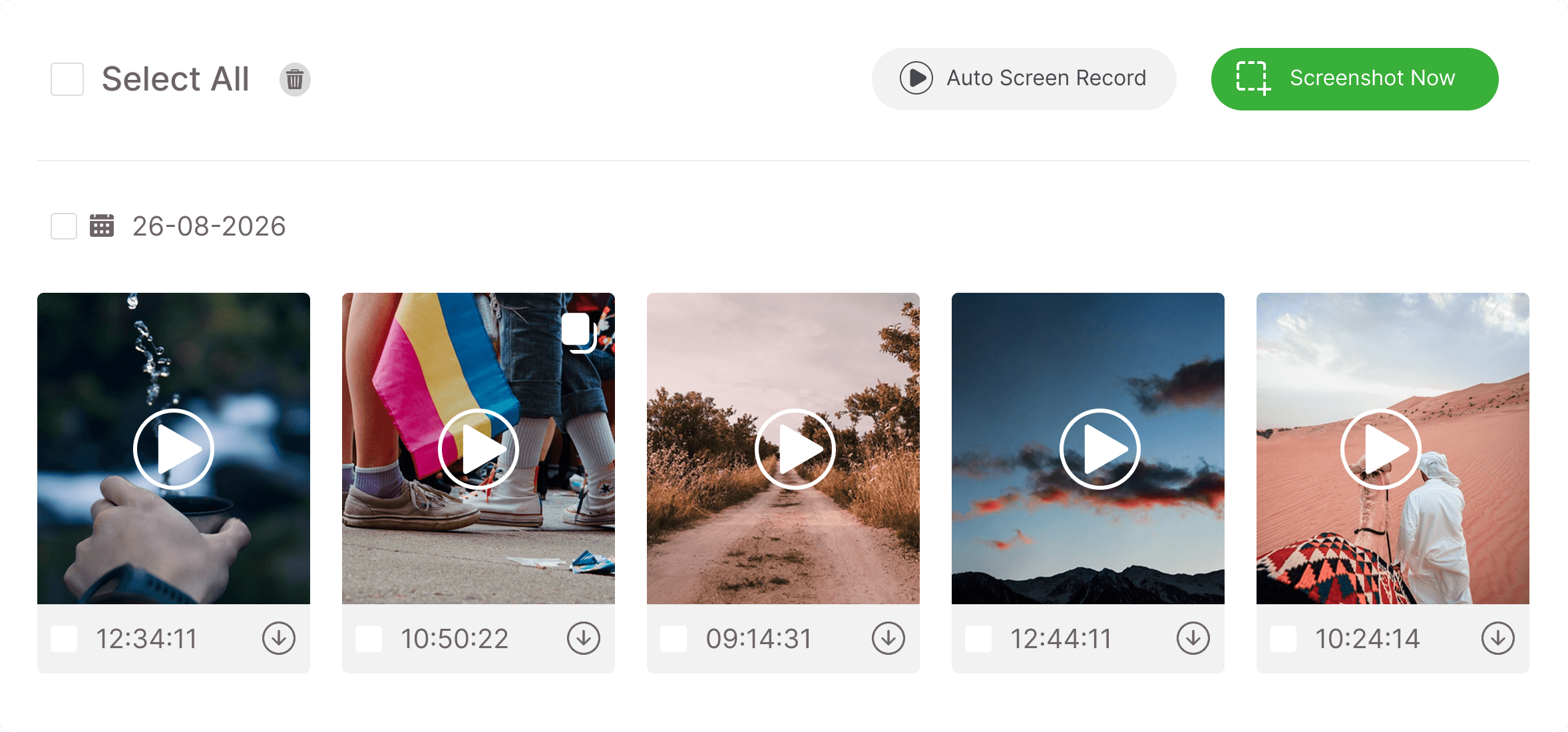Click the calendar icon beside 26-08-2026
Image resolution: width=1568 pixels, height=732 pixels.
point(102,226)
